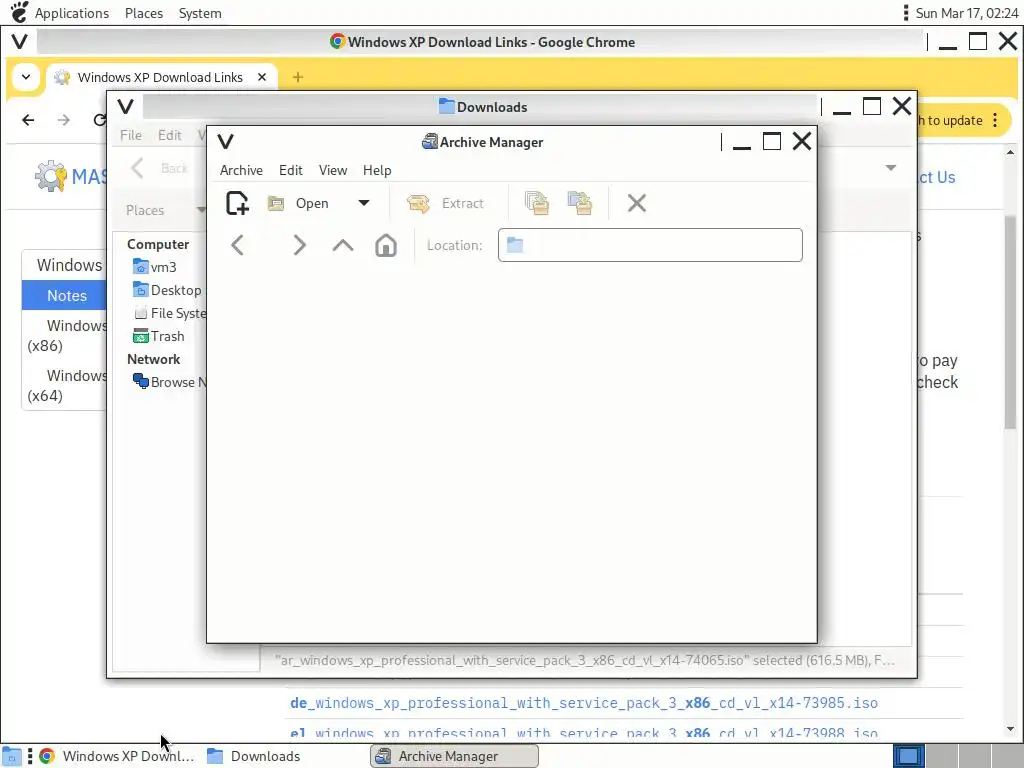The width and height of the screenshot is (1024, 768).
Task: Click the scroll down arrow in Chrome
Action: [x=1010, y=729]
